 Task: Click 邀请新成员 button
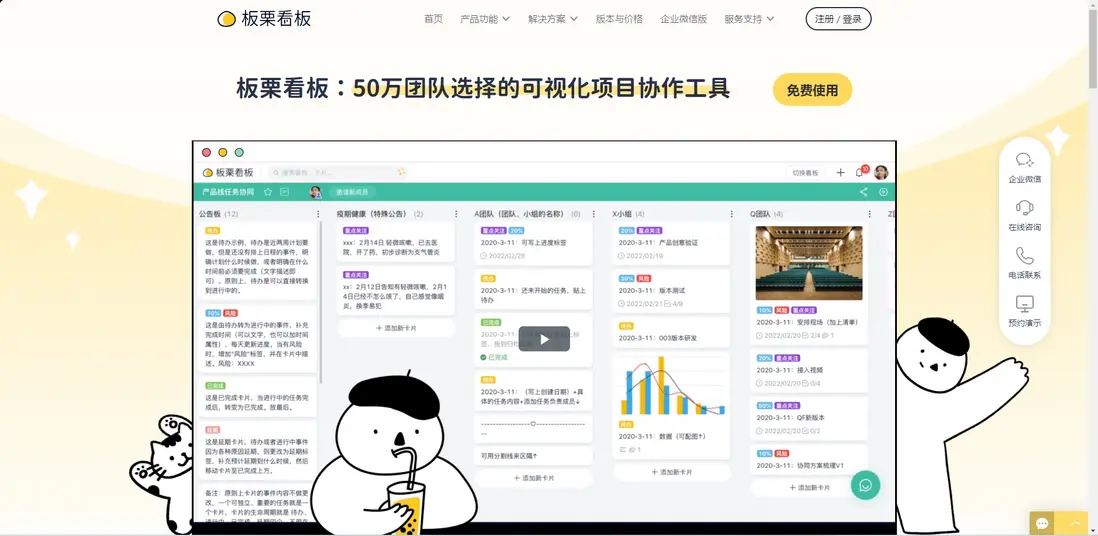coord(352,192)
